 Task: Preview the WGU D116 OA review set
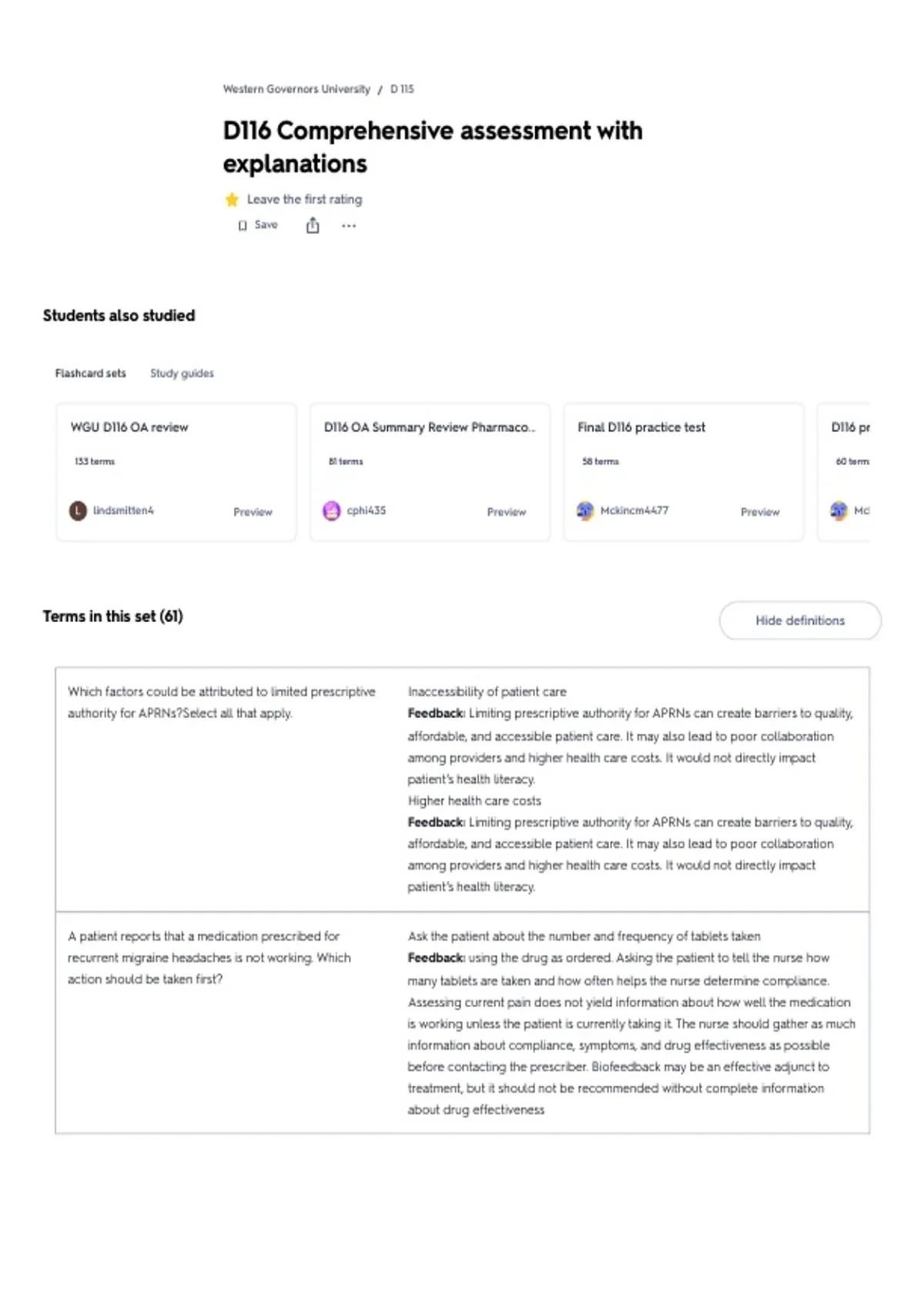pyautogui.click(x=253, y=512)
